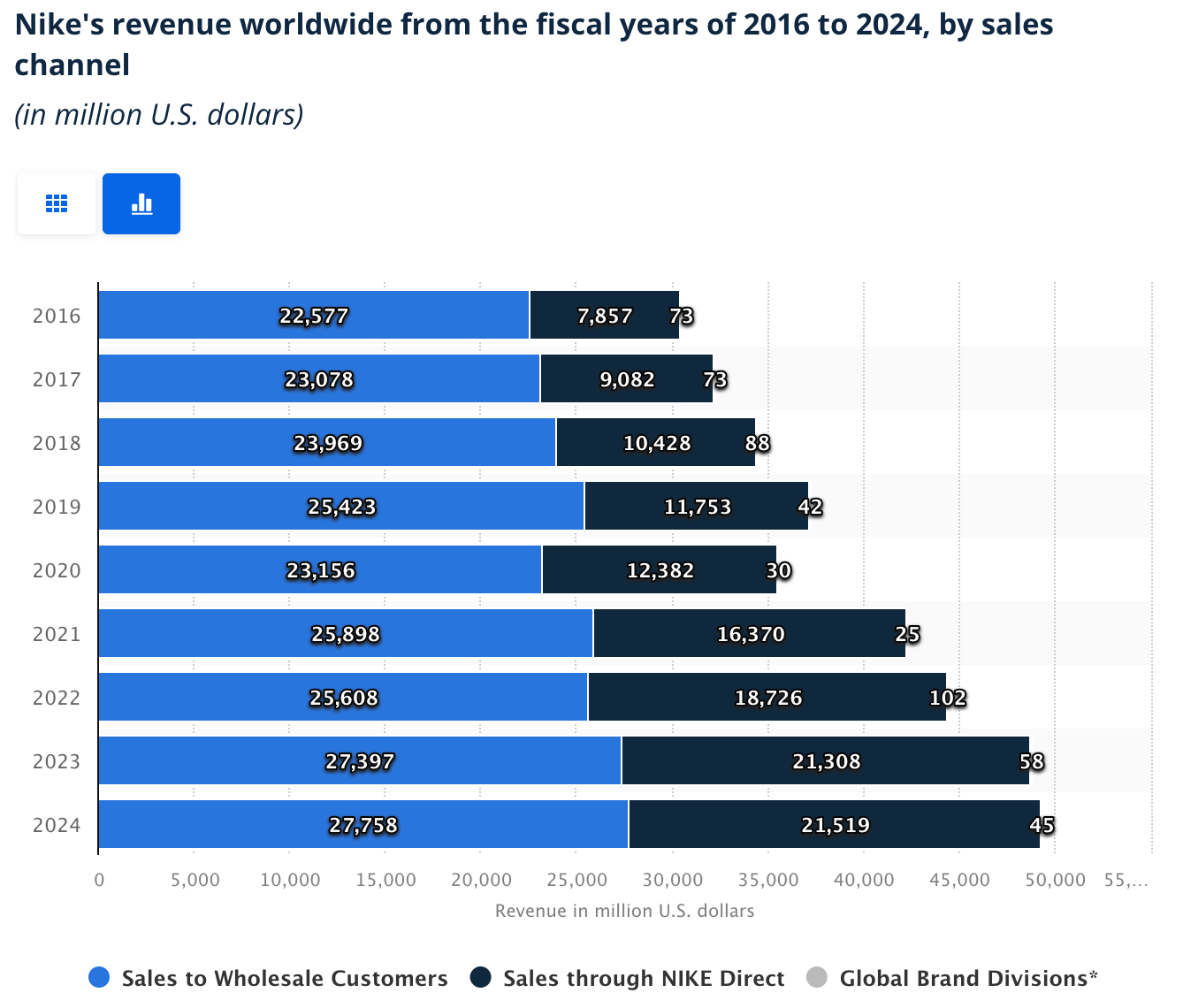Click the 25 value label in 2021 row
This screenshot has width=1183, height=1008.
tap(907, 634)
